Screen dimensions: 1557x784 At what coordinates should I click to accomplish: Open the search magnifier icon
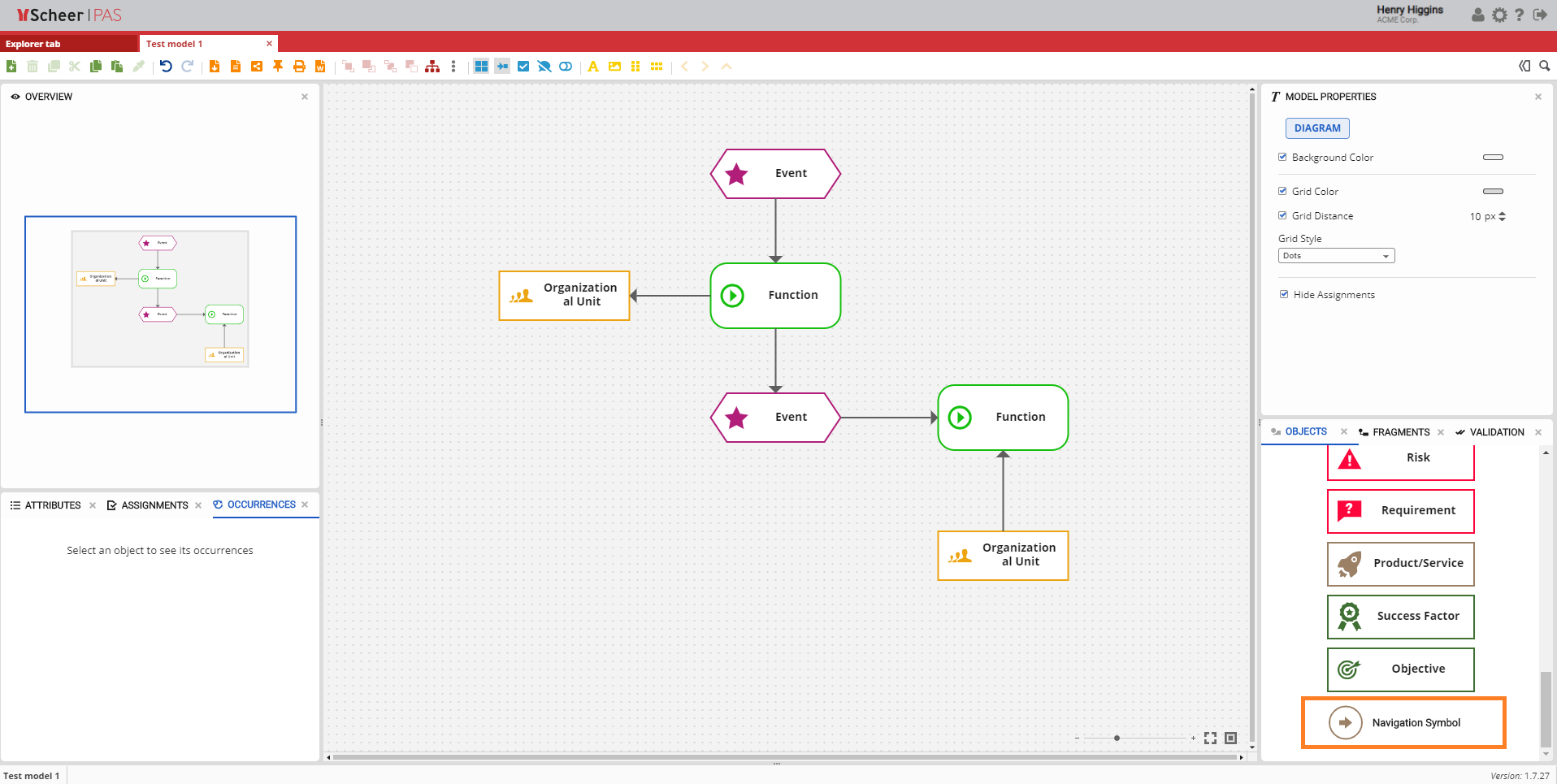[x=1544, y=67]
